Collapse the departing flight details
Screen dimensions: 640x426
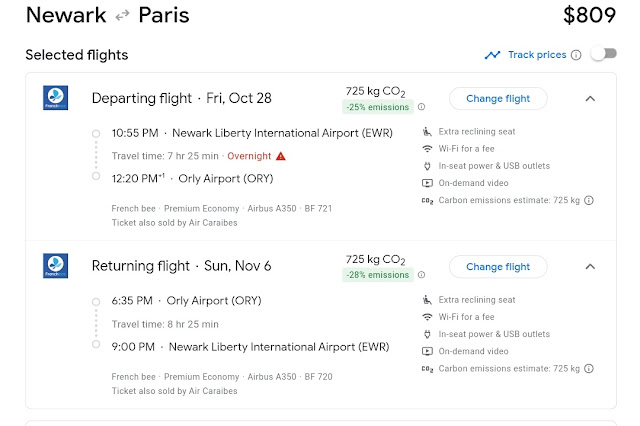[590, 98]
